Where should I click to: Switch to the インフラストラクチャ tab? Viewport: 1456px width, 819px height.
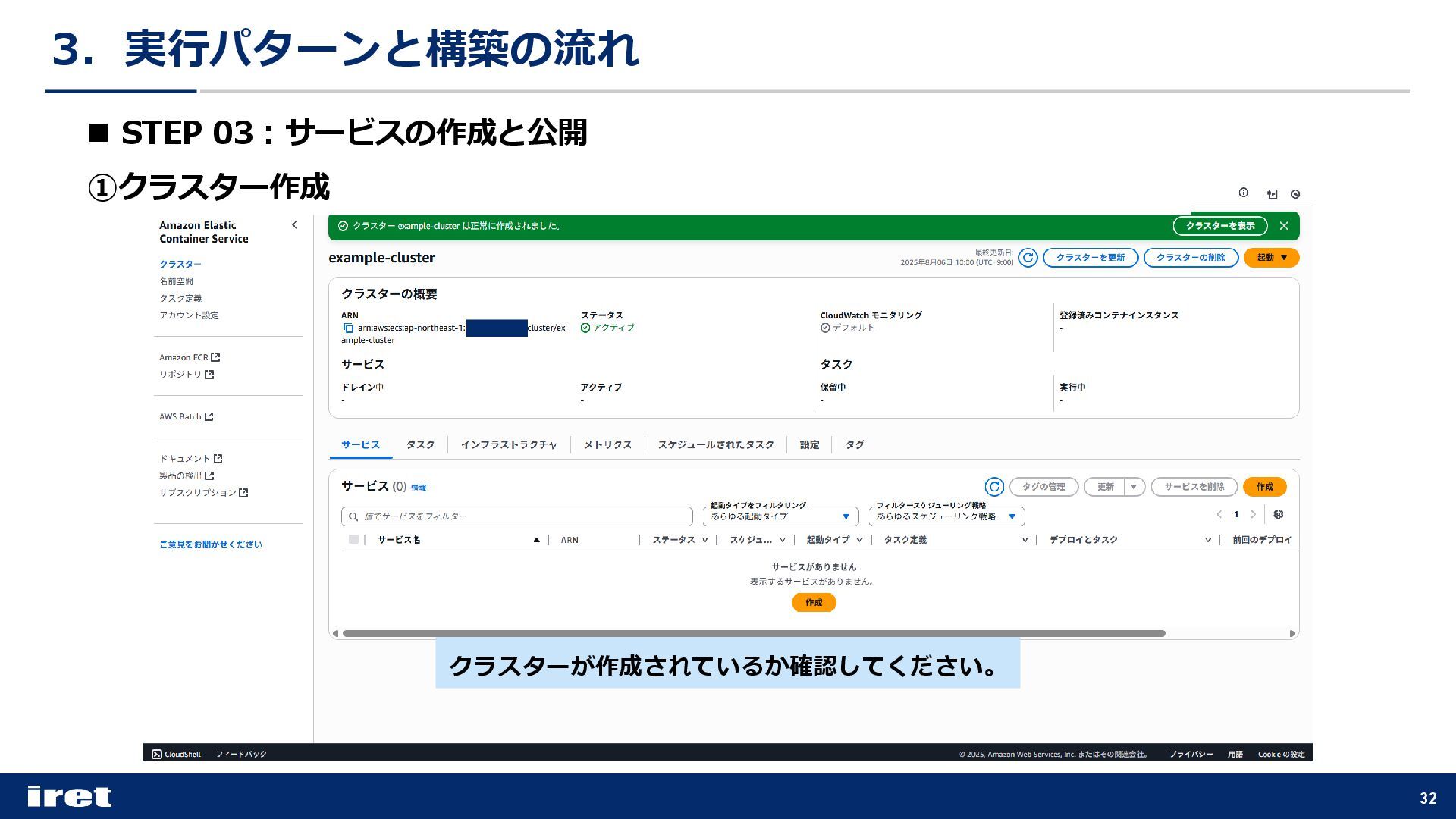point(509,445)
